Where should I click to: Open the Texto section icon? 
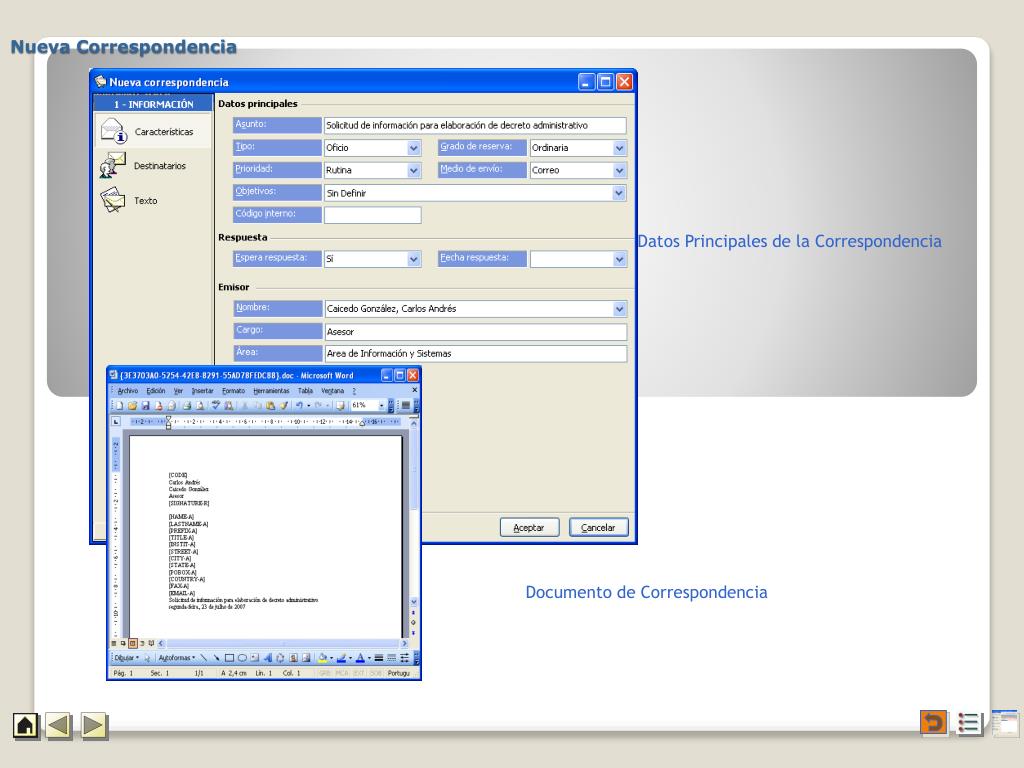113,200
